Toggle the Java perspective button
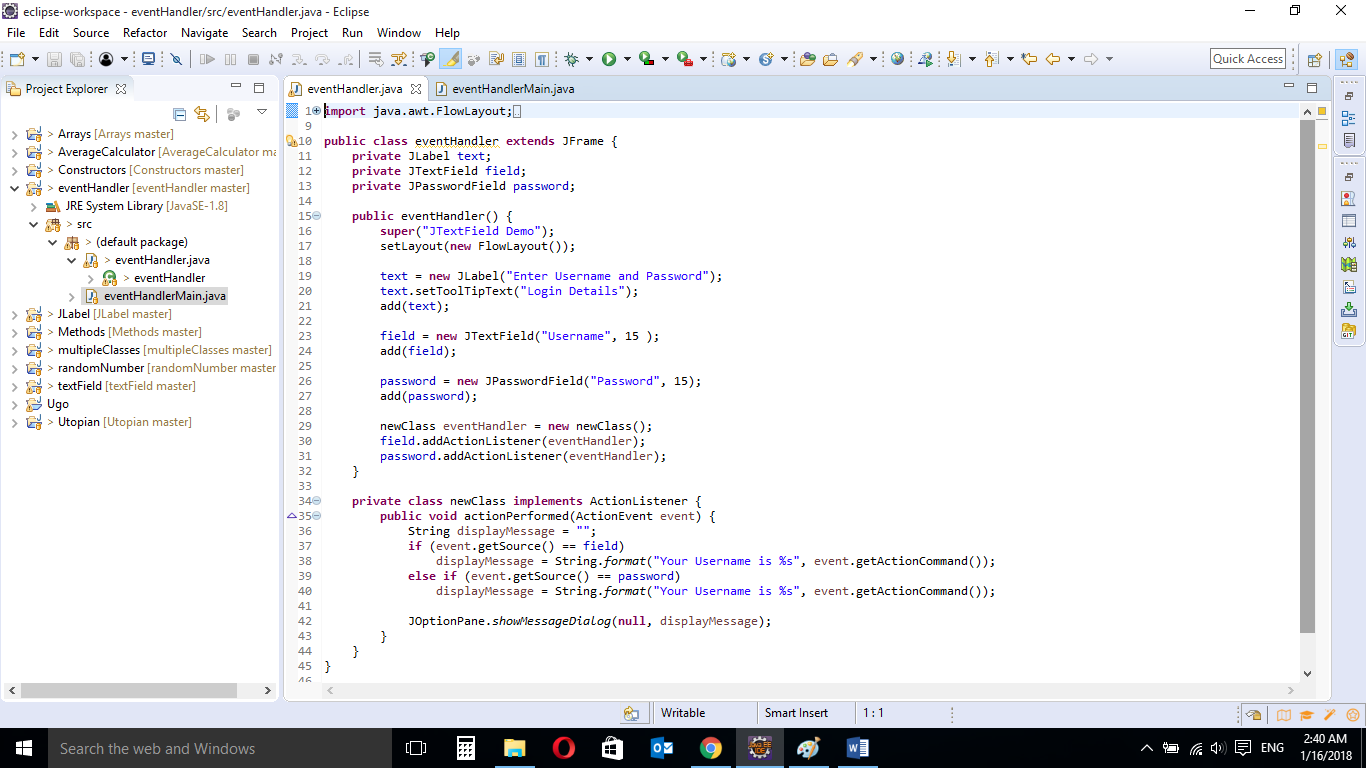Screen dimensions: 1366x768 [x=1346, y=60]
